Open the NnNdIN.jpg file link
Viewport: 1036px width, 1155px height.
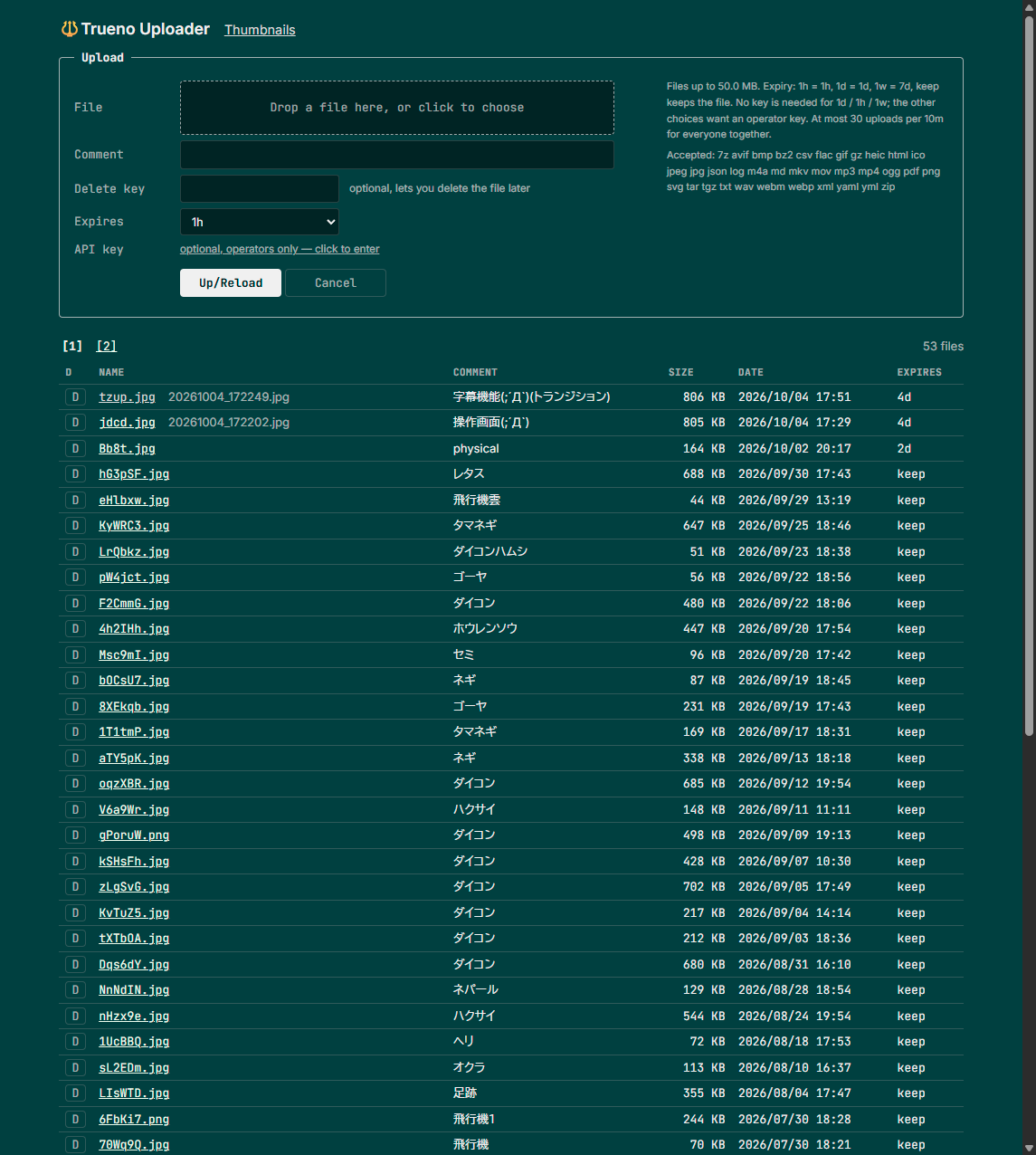click(x=134, y=989)
